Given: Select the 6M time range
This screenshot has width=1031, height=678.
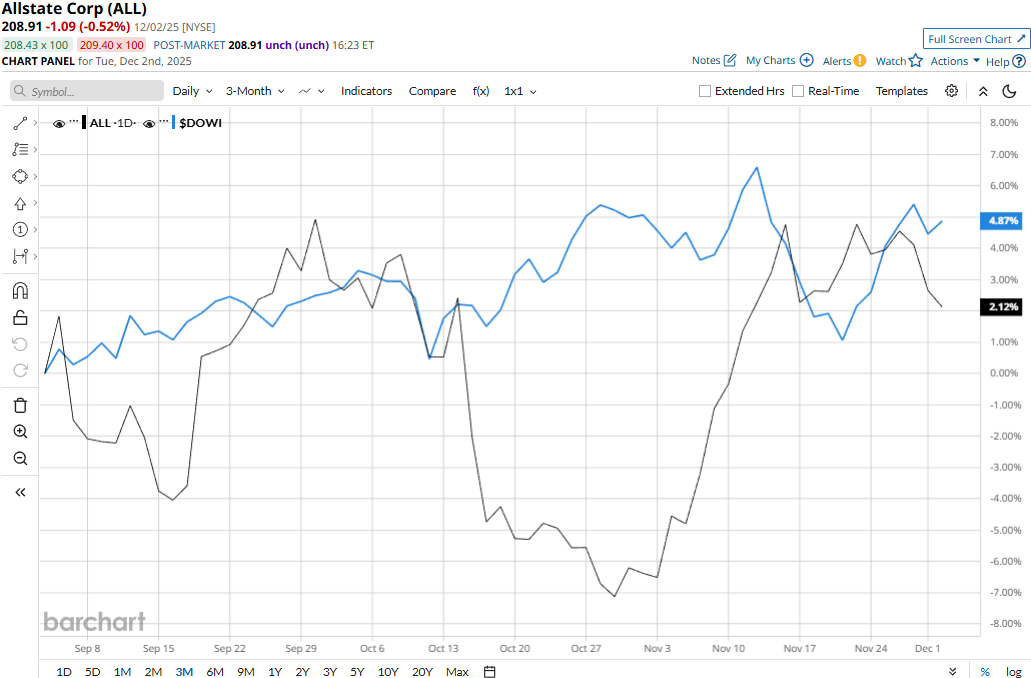Looking at the screenshot, I should click(x=215, y=671).
